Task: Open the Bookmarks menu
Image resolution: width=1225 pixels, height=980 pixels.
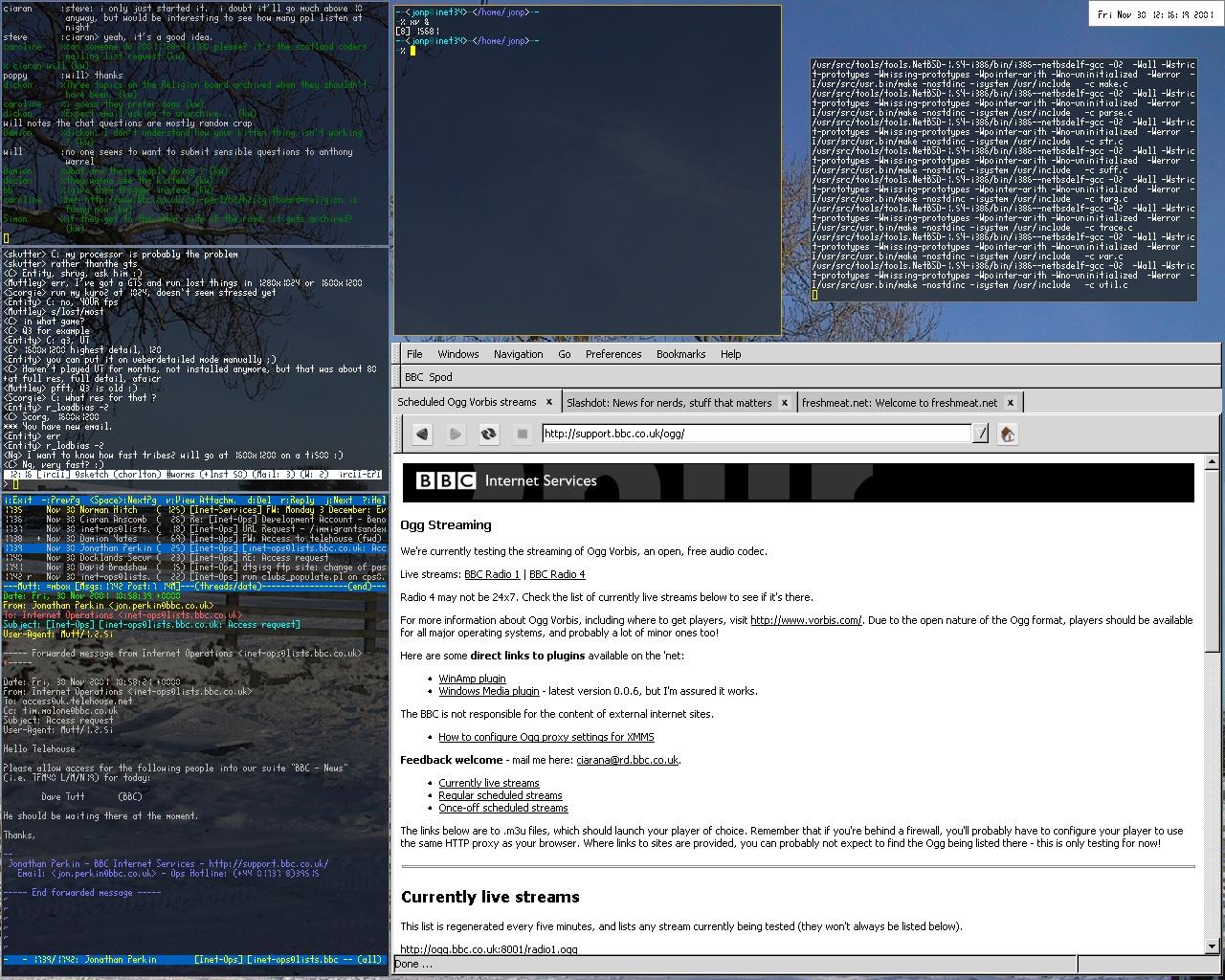Action: (x=680, y=354)
